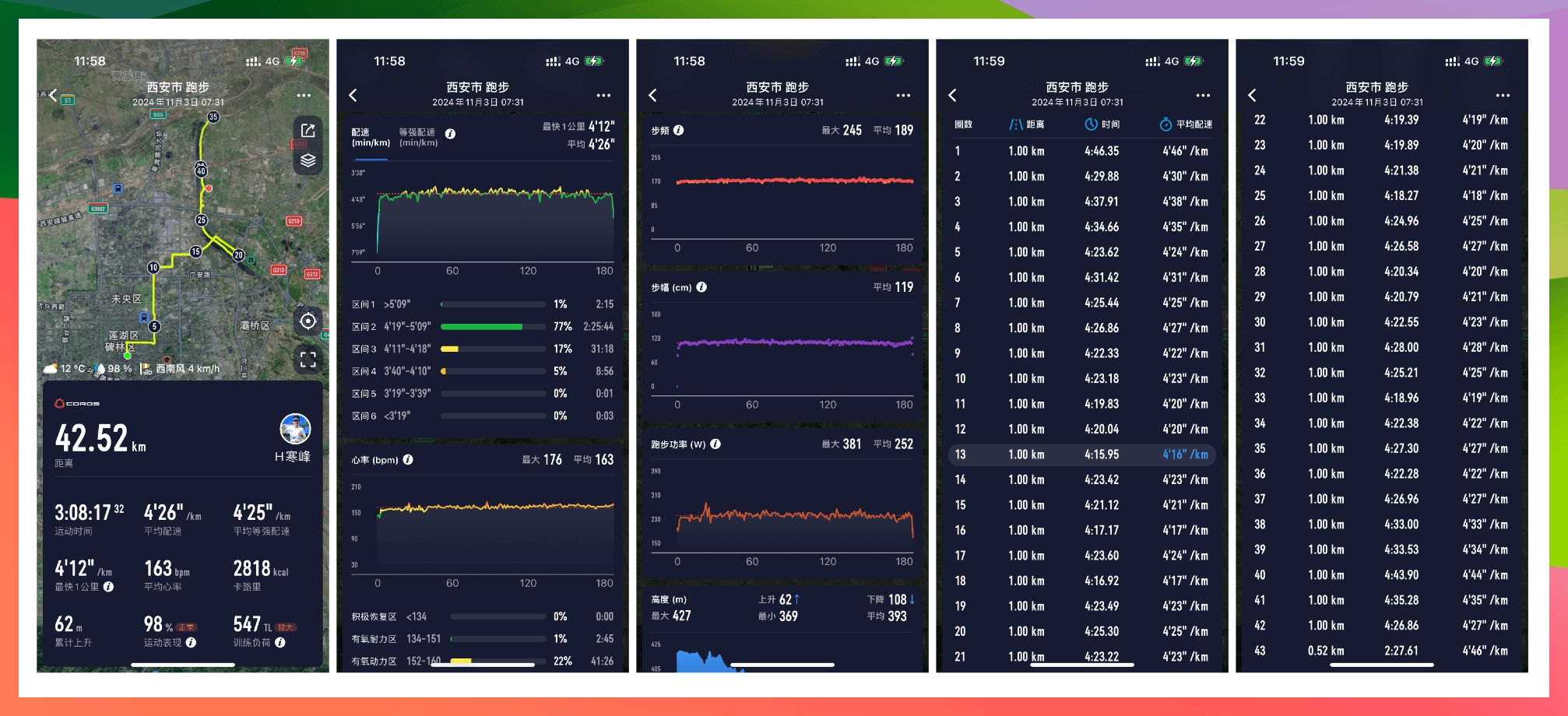Tap kilometer marker 35 on the map route
1568x716 pixels.
pyautogui.click(x=213, y=117)
